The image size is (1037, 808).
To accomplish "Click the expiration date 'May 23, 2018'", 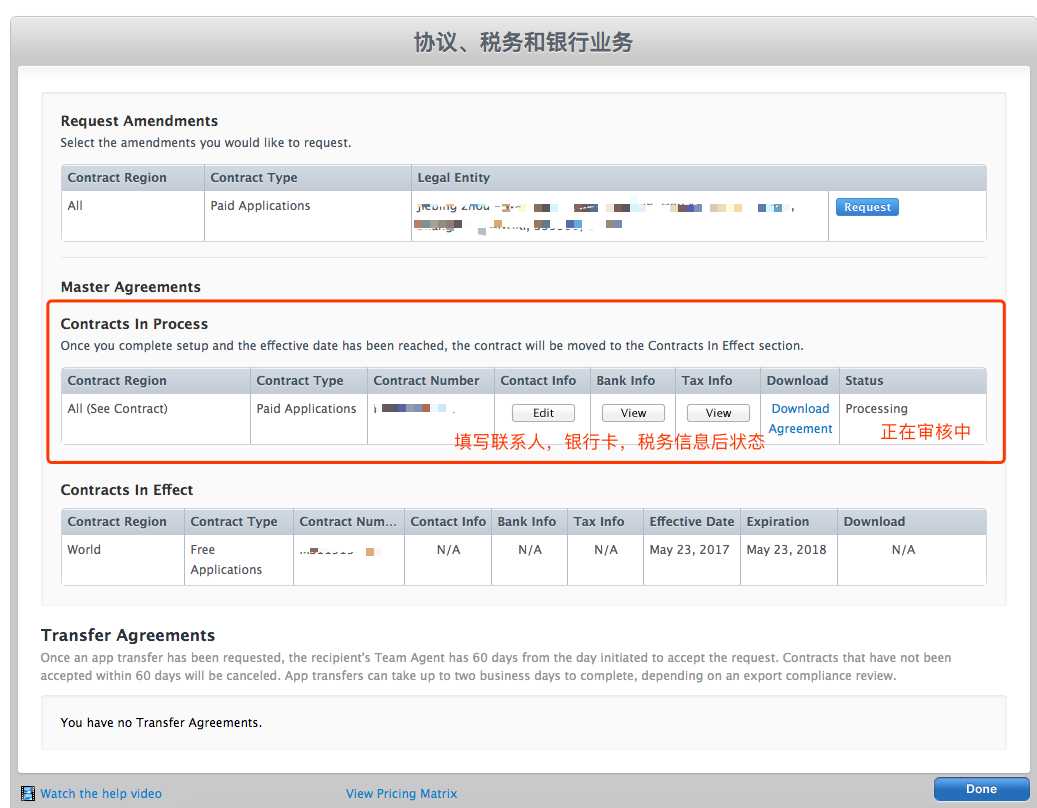I will click(x=786, y=549).
